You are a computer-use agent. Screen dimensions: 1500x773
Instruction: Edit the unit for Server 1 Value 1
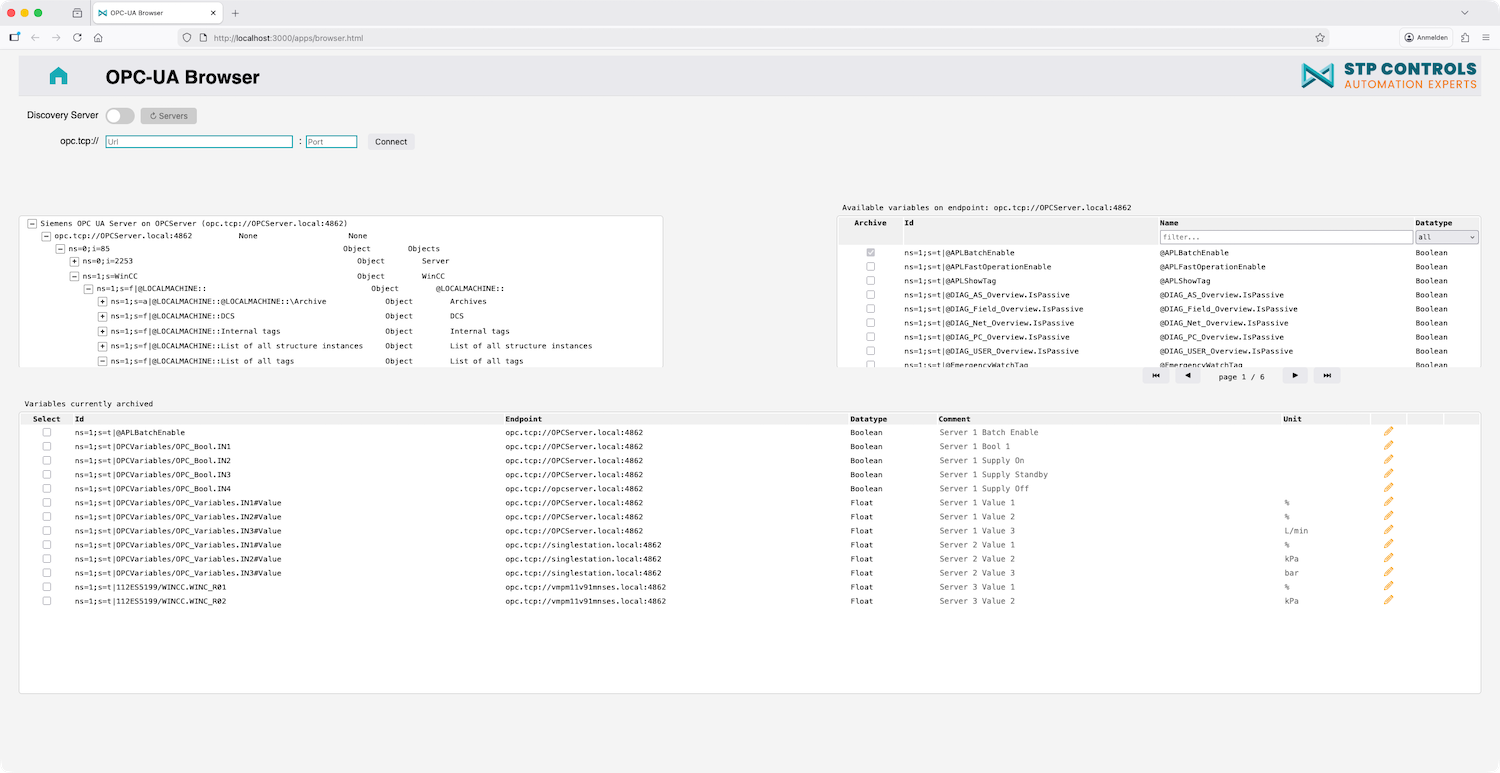(1388, 502)
